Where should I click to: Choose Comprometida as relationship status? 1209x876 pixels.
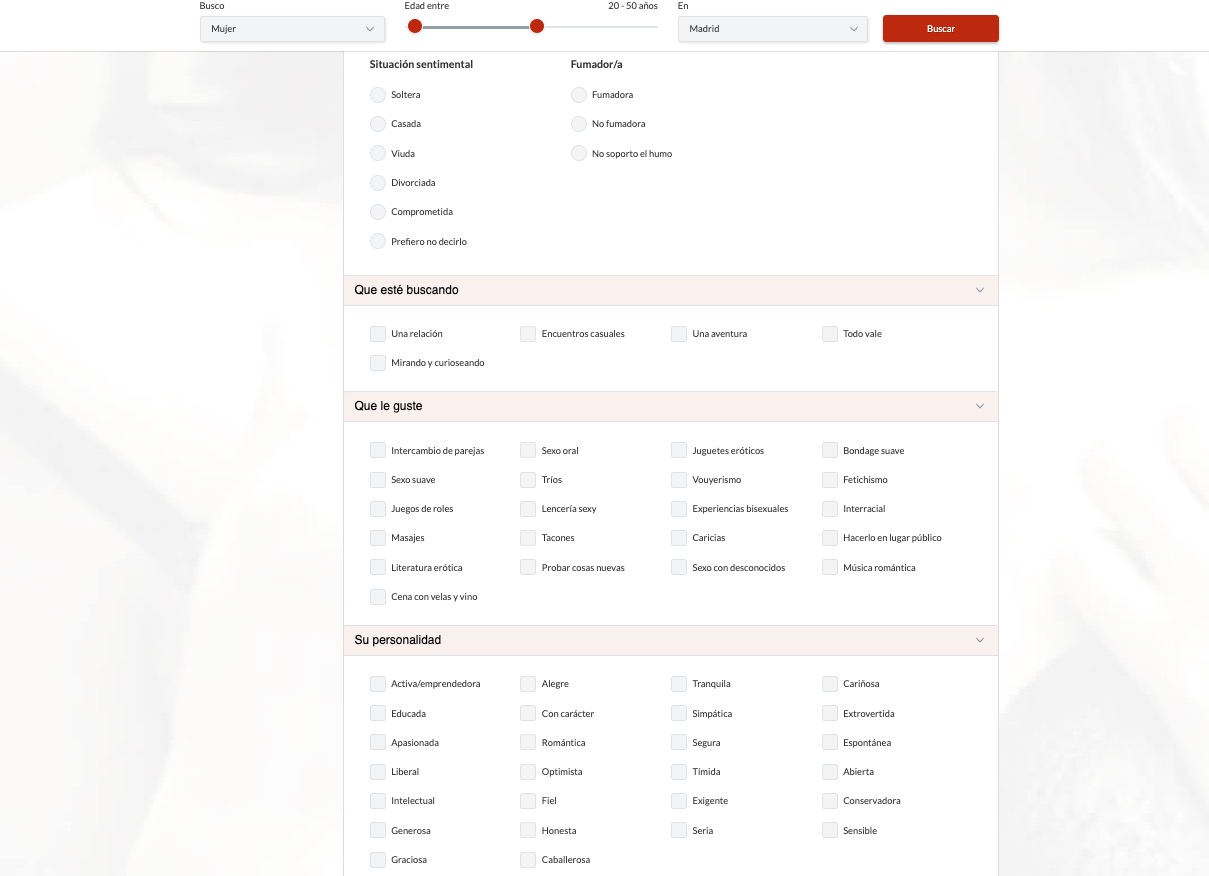(378, 212)
